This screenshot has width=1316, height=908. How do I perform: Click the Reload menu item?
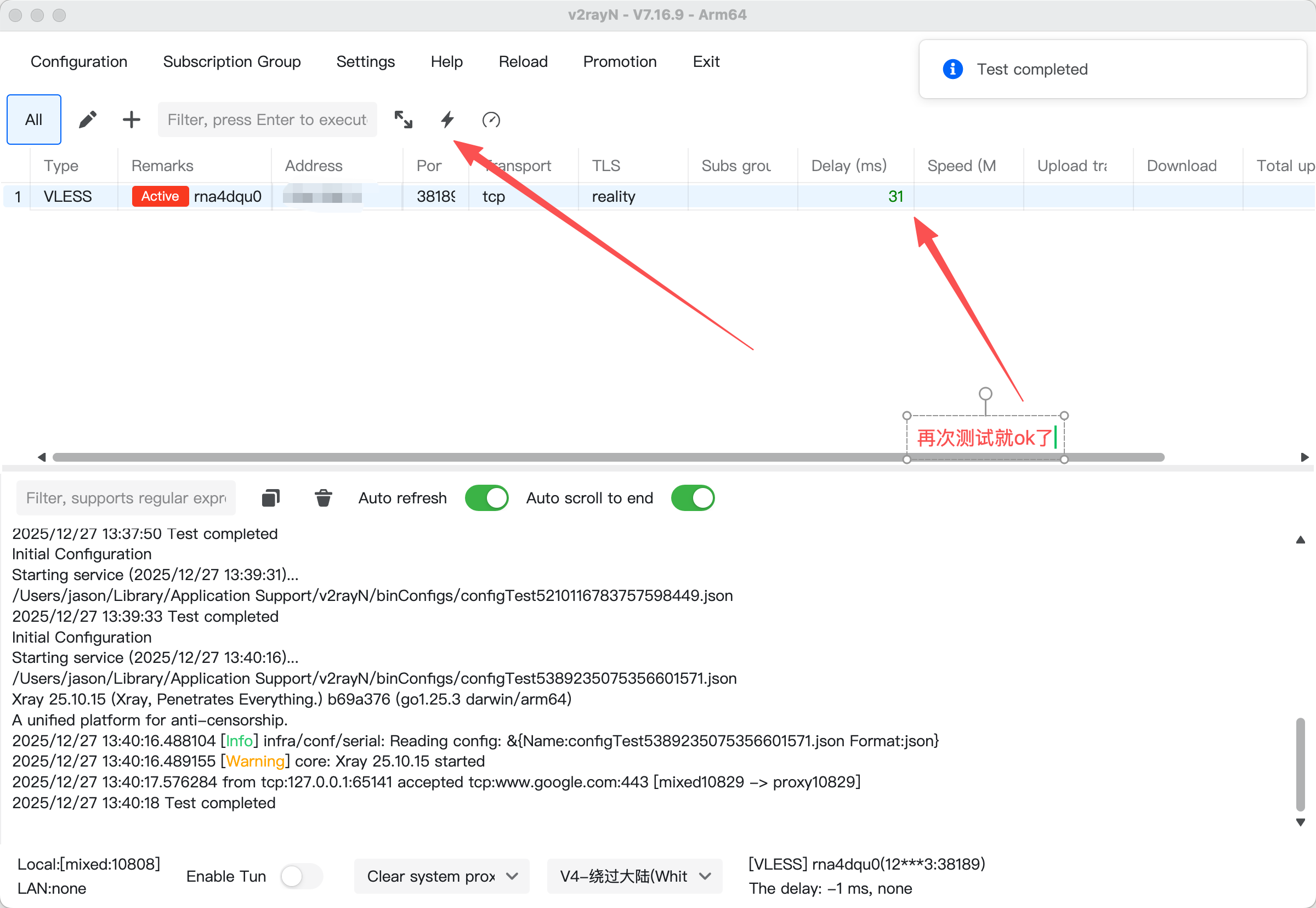524,61
